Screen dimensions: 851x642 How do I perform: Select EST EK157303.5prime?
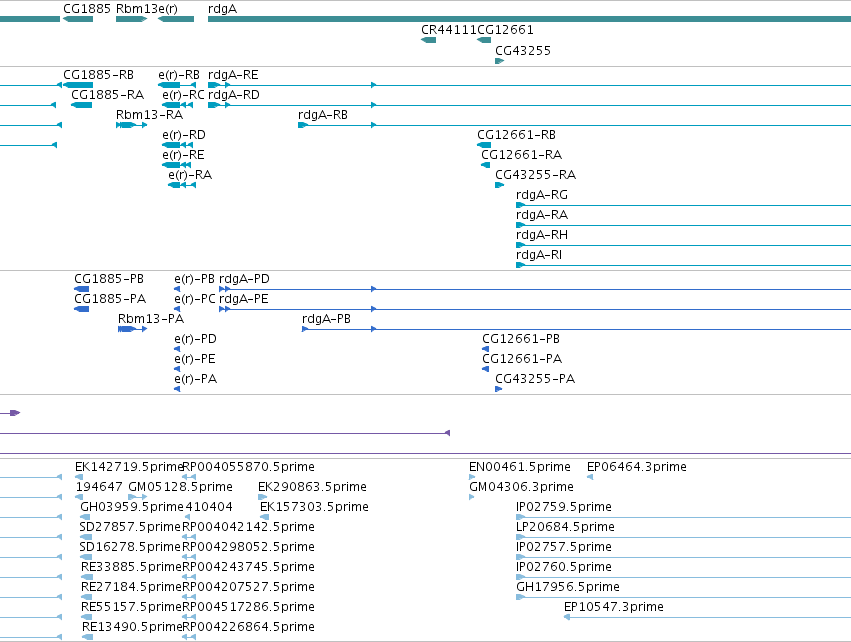[314, 507]
